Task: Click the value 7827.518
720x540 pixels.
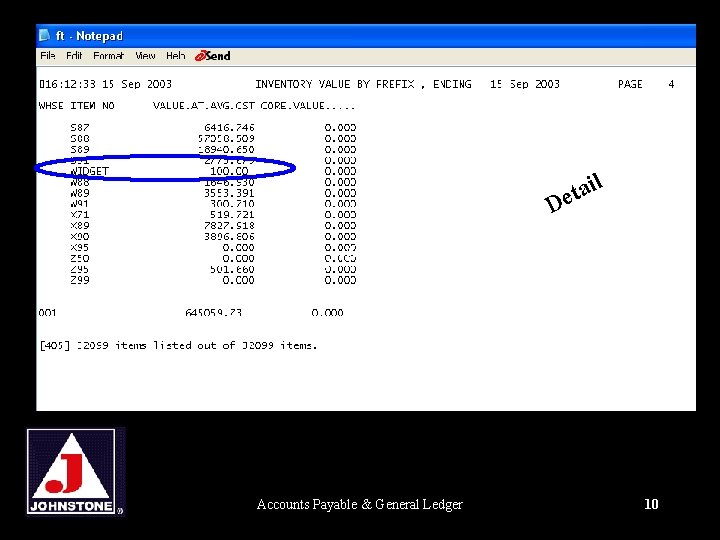Action: click(229, 225)
